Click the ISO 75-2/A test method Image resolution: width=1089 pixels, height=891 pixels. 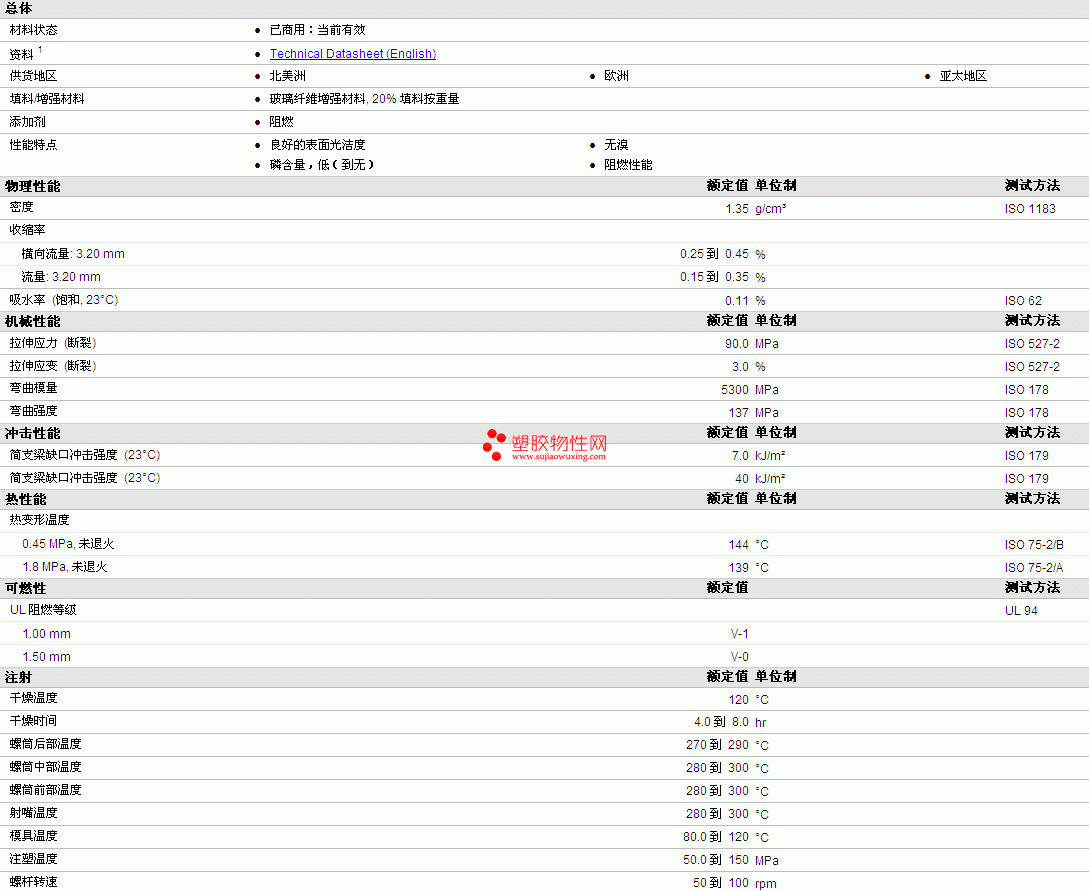point(1033,567)
